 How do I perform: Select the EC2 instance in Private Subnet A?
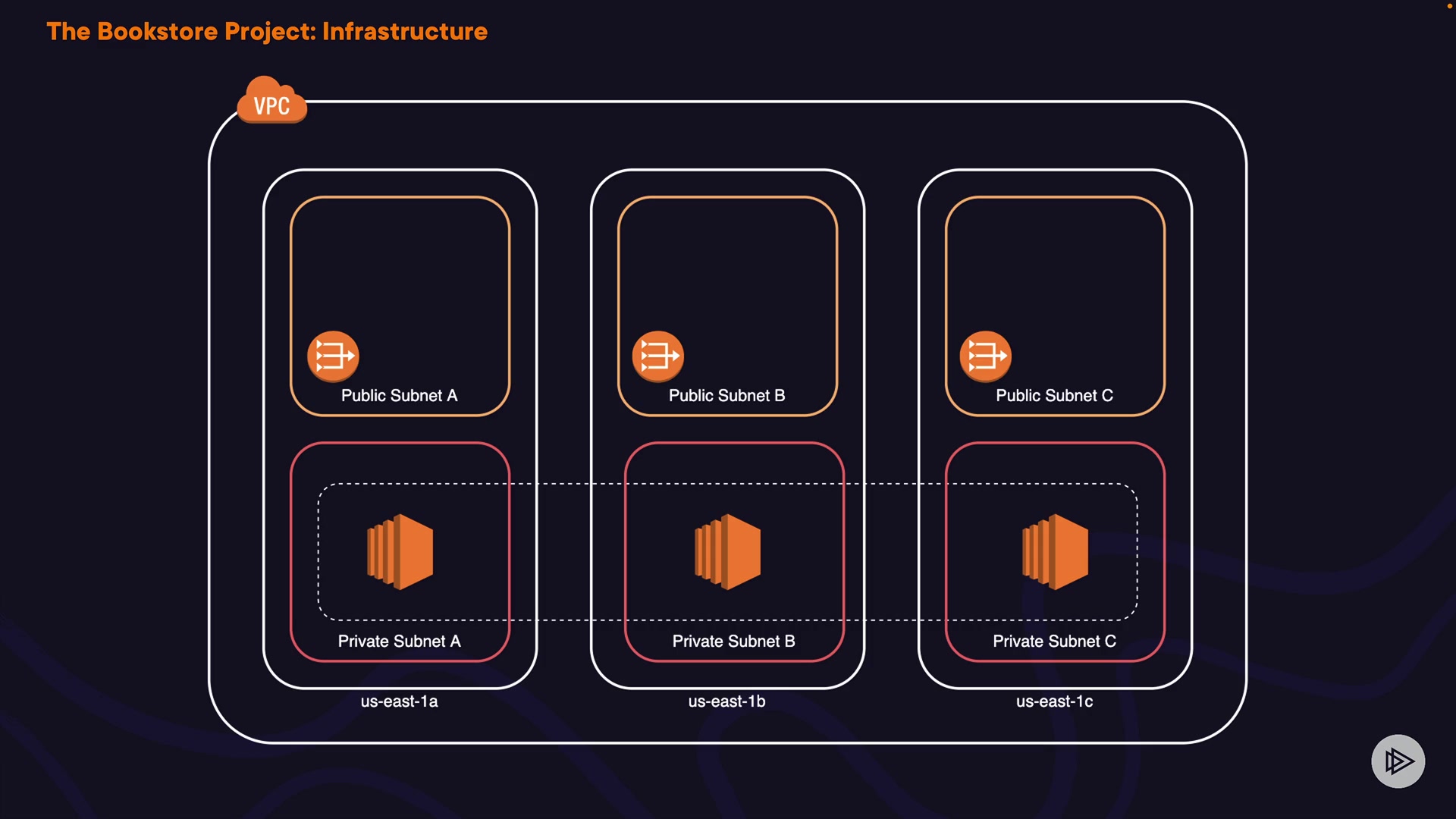(x=400, y=552)
